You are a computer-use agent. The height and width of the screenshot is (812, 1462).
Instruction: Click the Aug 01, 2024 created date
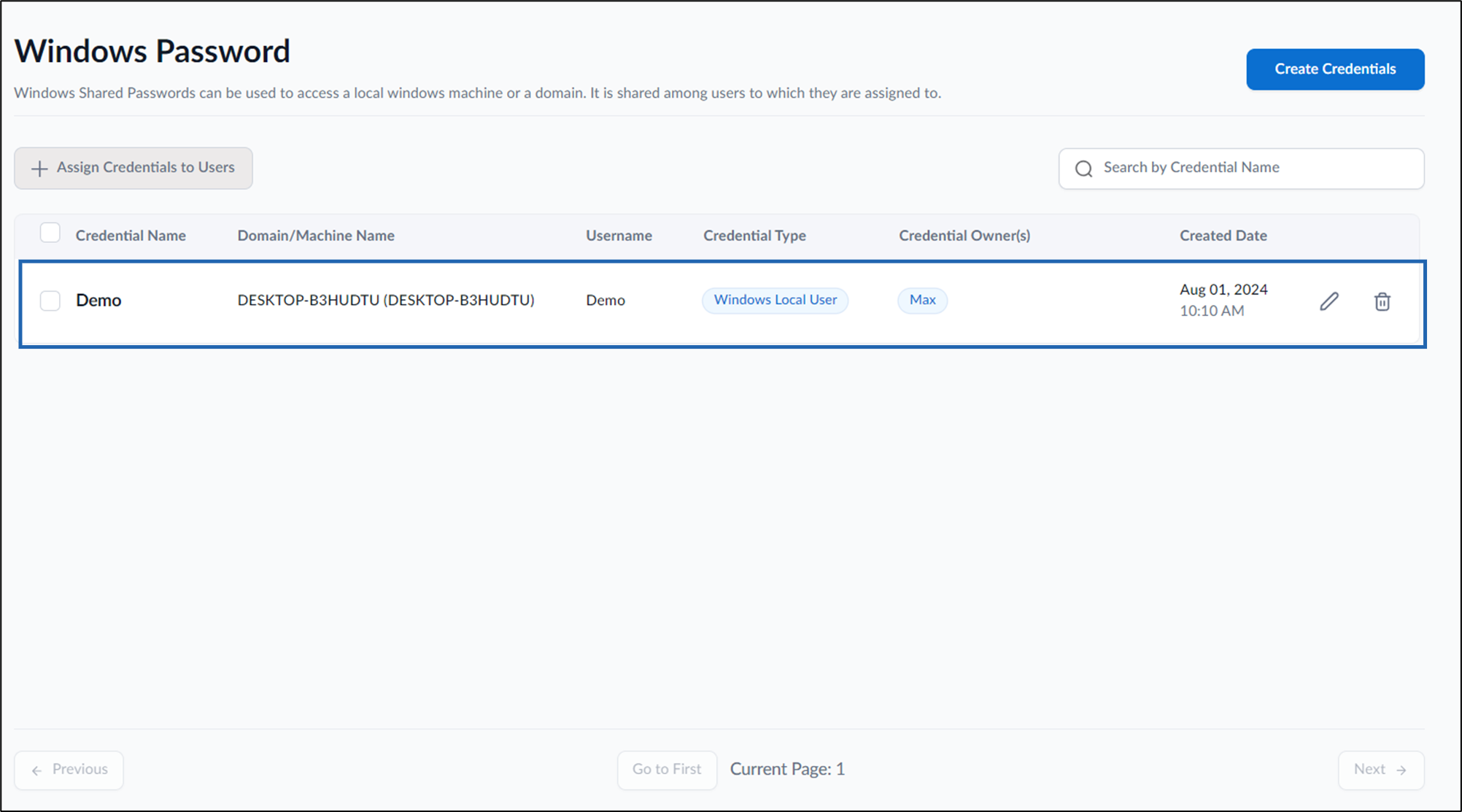[1223, 290]
